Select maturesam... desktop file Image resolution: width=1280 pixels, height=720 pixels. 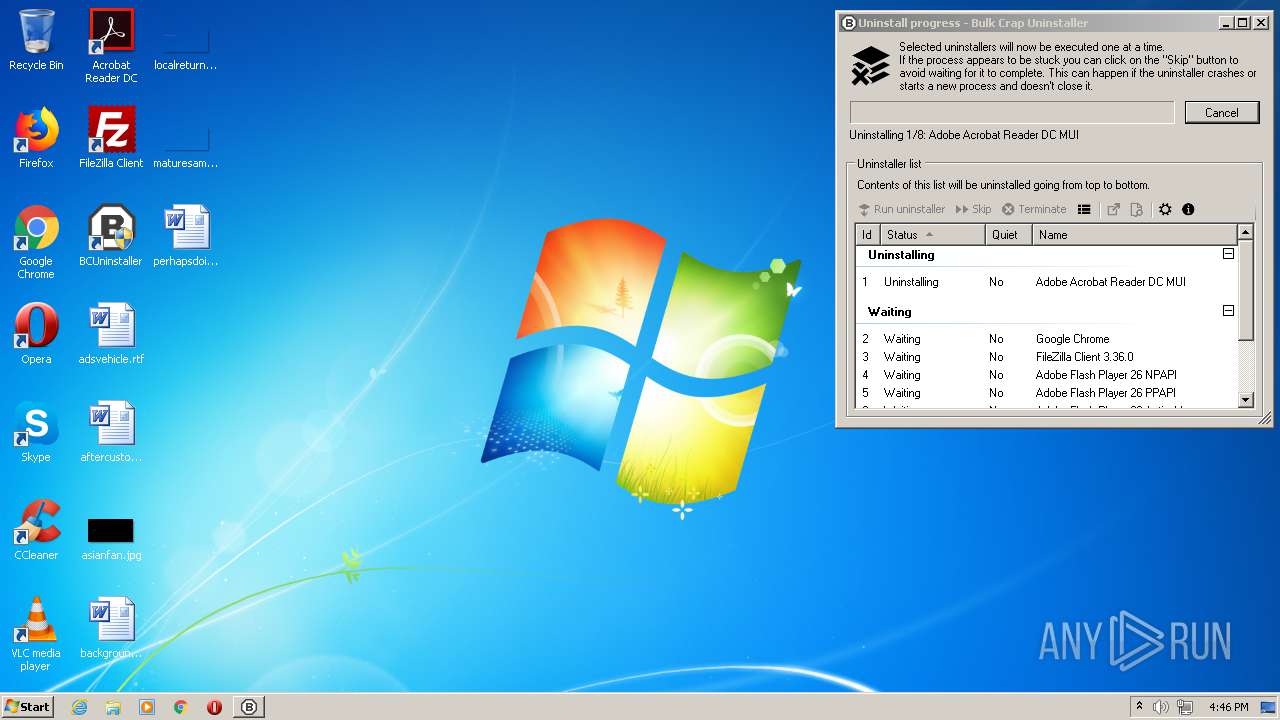186,147
